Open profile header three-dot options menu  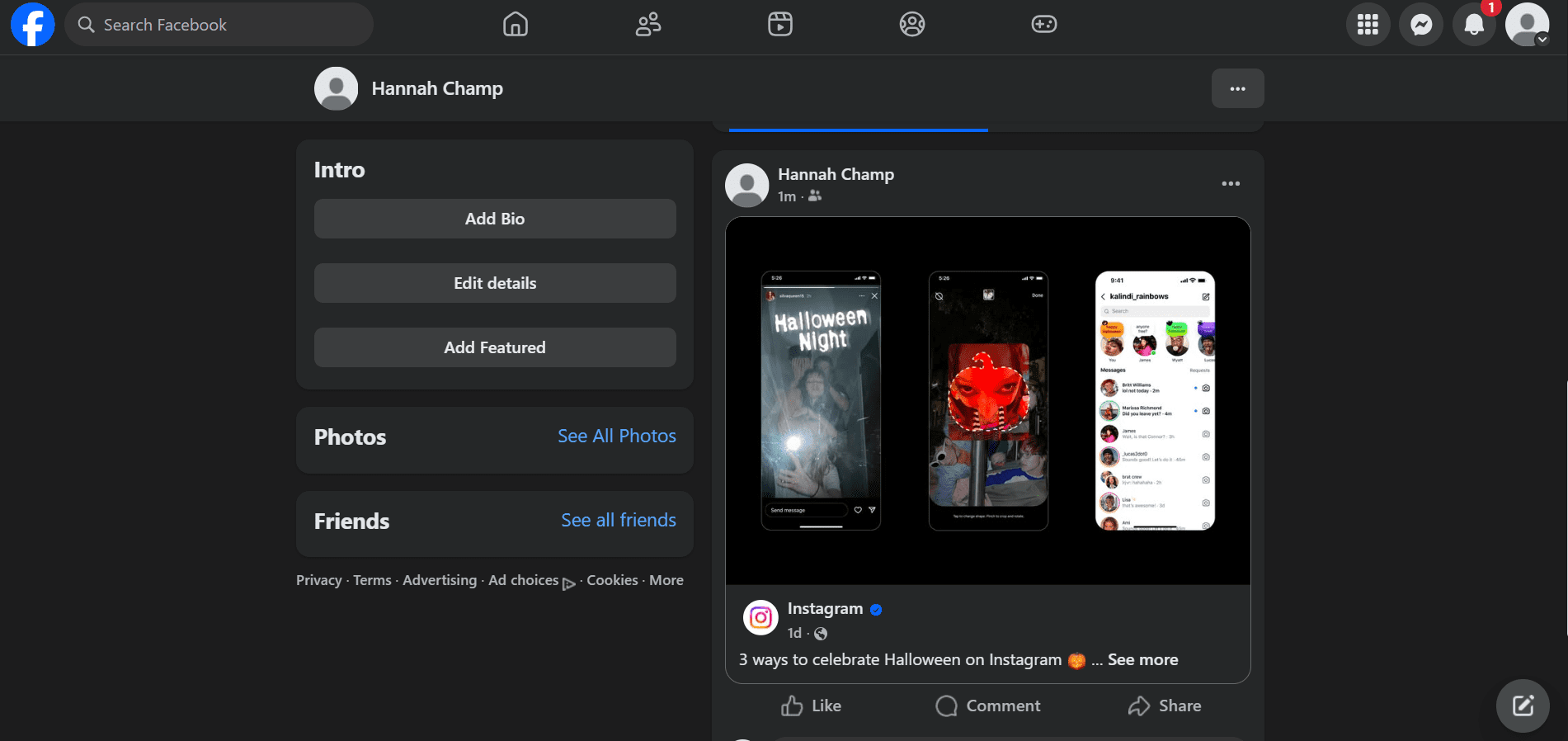click(x=1237, y=88)
